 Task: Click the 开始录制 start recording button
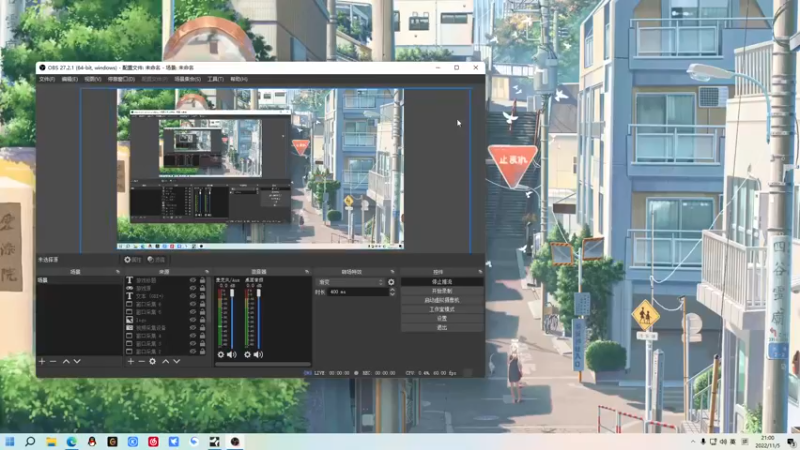click(x=441, y=291)
